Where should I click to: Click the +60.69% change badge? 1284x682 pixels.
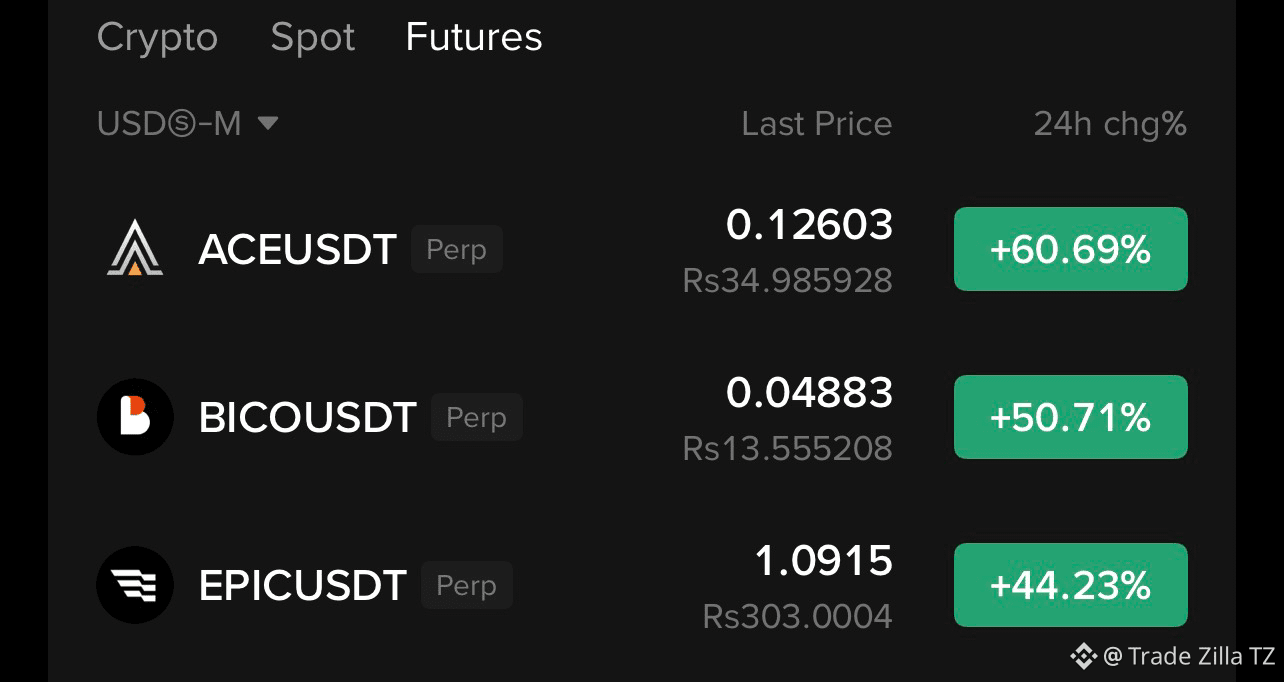coord(1071,249)
